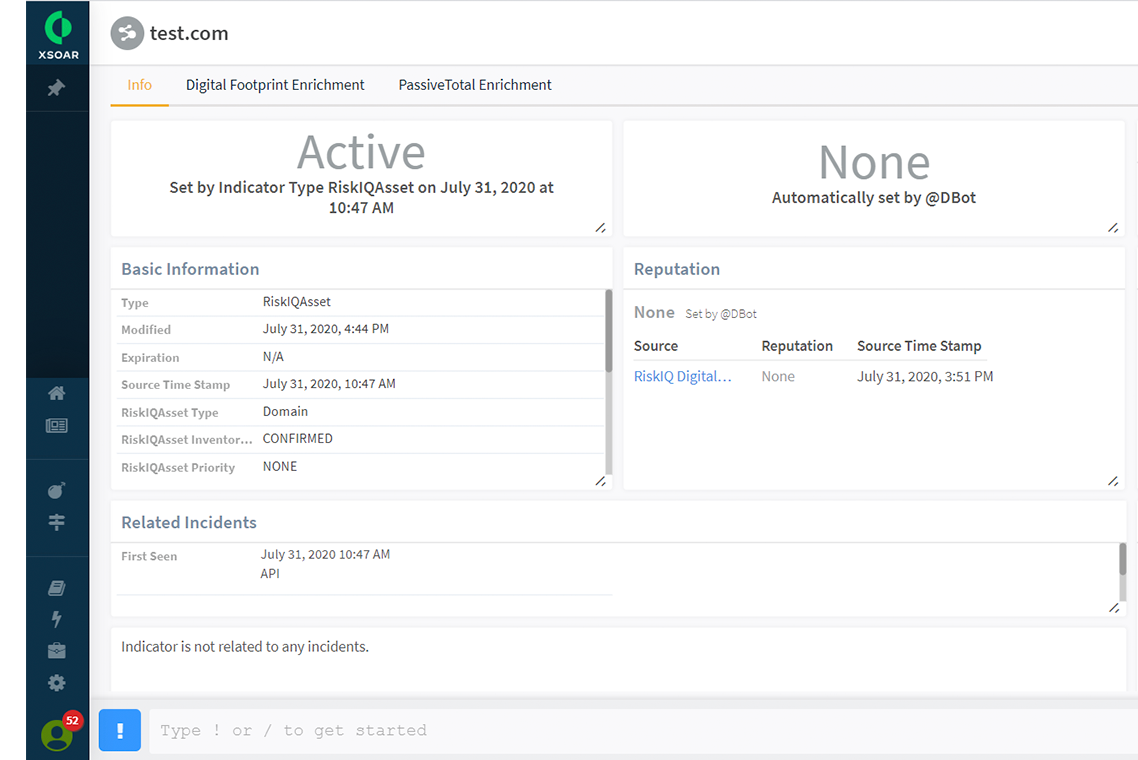This screenshot has height=760, width=1138.
Task: Open the Jobs briefcase icon
Action: [x=57, y=650]
